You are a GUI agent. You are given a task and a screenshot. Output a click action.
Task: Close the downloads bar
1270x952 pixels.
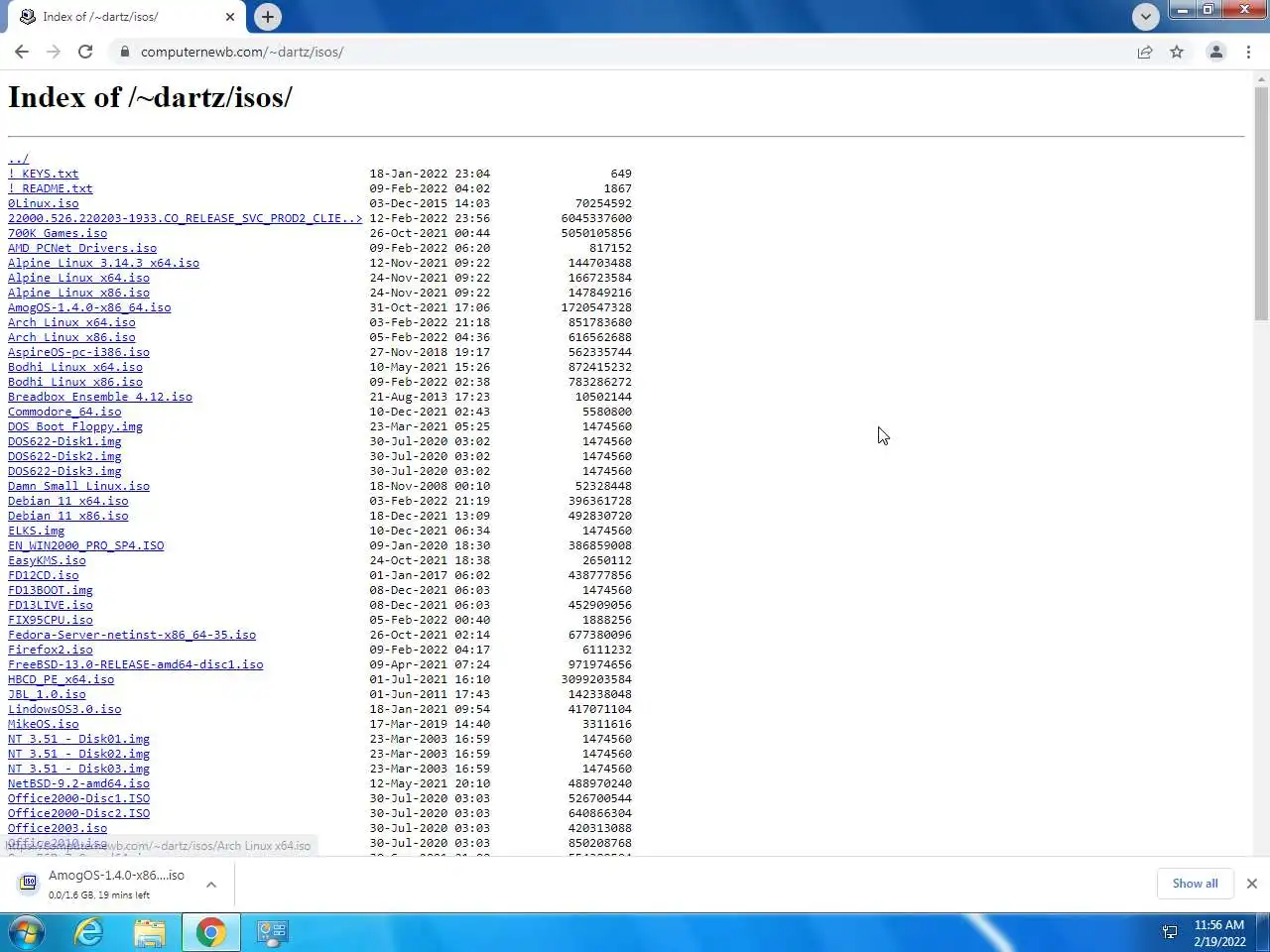click(1251, 884)
